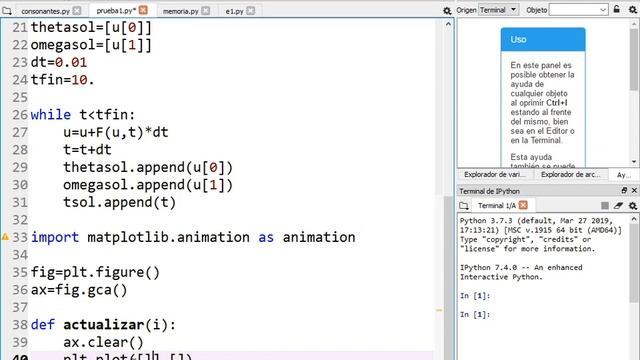This screenshot has width=640, height=360.
Task: Click the 'omegasol=[u[1]]' line
Action: pyautogui.click(x=91, y=45)
